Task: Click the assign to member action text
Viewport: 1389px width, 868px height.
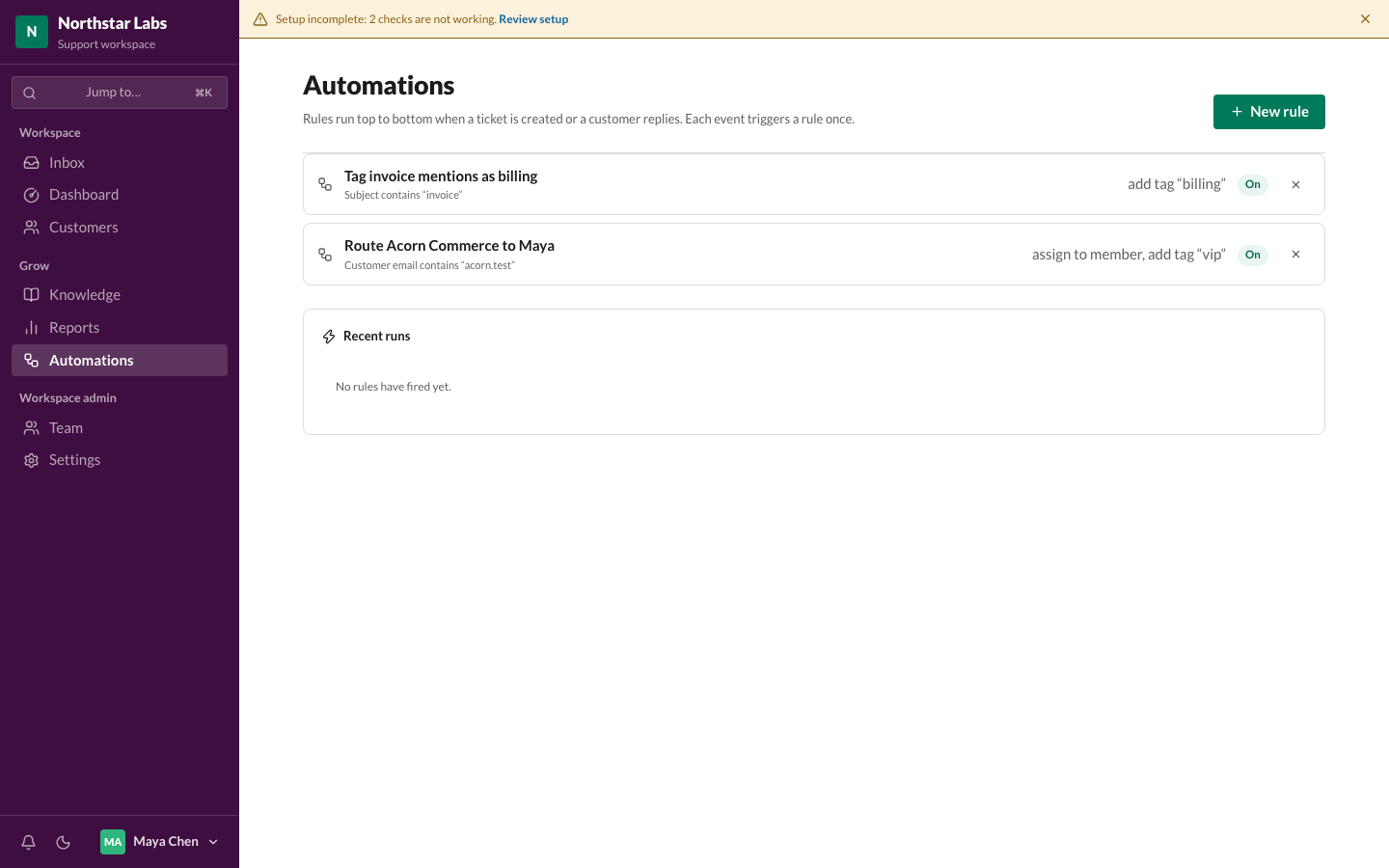Action: (x=1129, y=255)
